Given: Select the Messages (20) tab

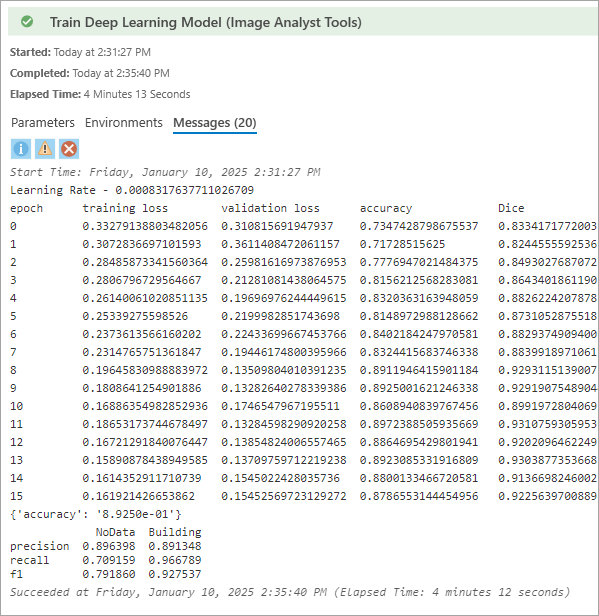Looking at the screenshot, I should click(x=215, y=123).
